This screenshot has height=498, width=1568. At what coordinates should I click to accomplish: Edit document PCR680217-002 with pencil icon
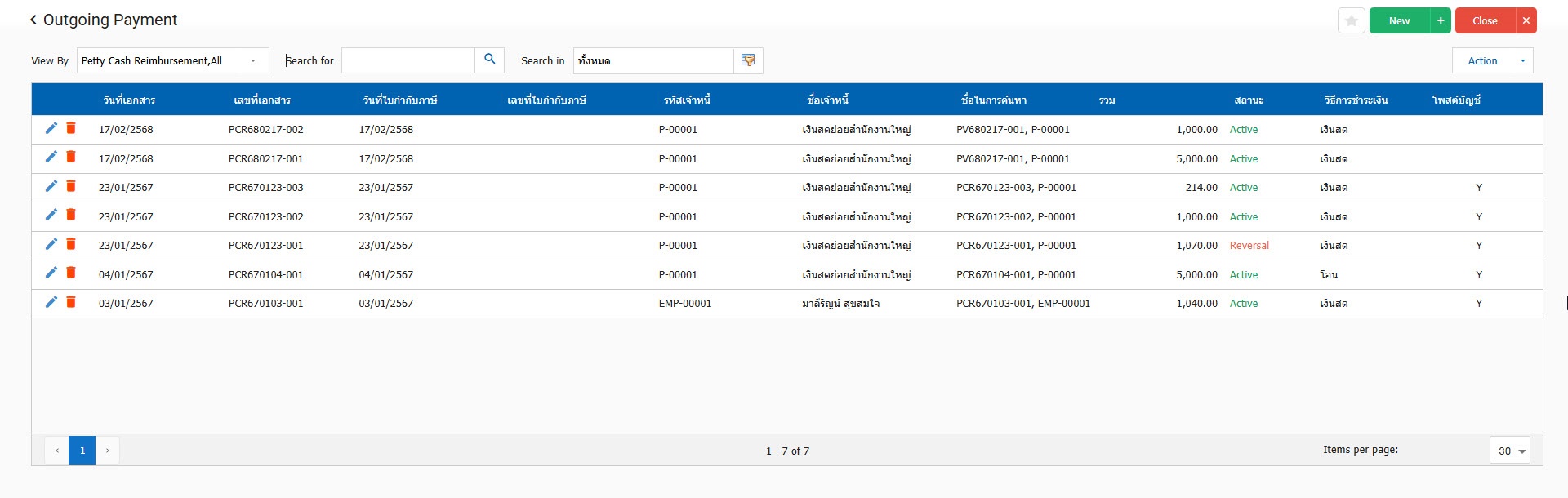(x=51, y=128)
